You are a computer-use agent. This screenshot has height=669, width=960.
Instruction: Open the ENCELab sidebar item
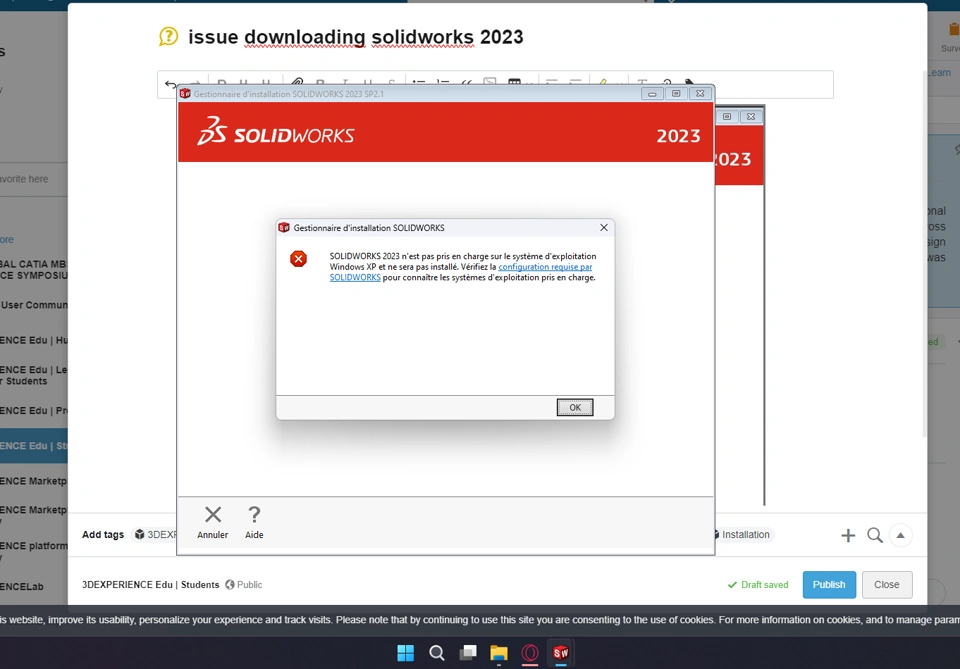22,586
